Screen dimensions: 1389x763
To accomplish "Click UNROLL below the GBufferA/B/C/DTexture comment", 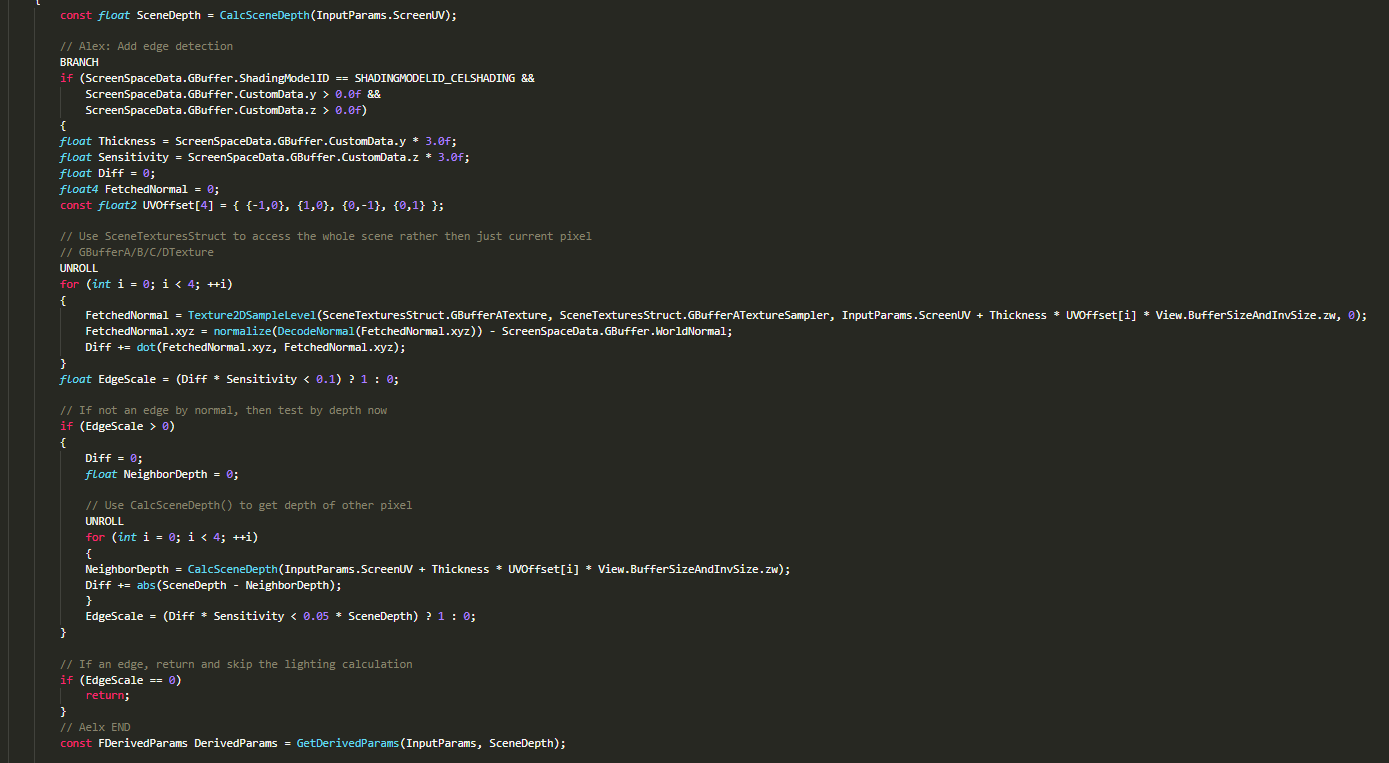I will 79,268.
